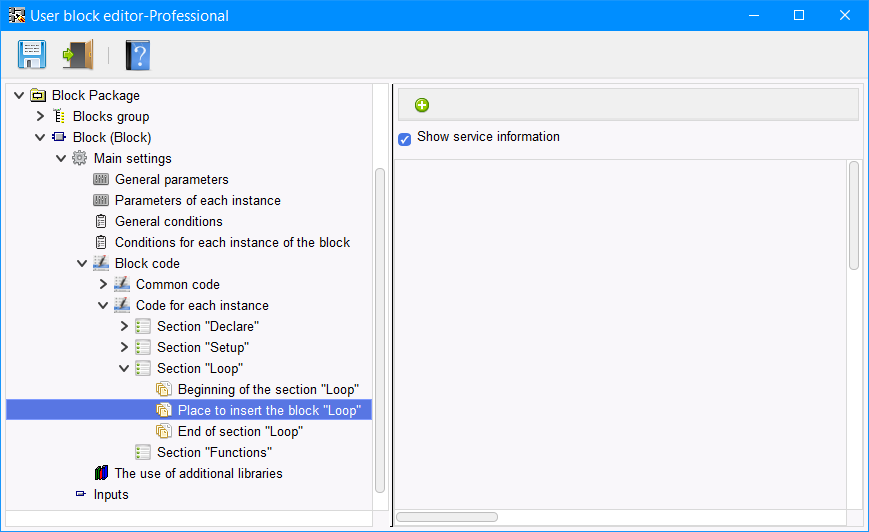Click the additional libraries books icon
Viewport: 869px width, 532px height.
101,473
